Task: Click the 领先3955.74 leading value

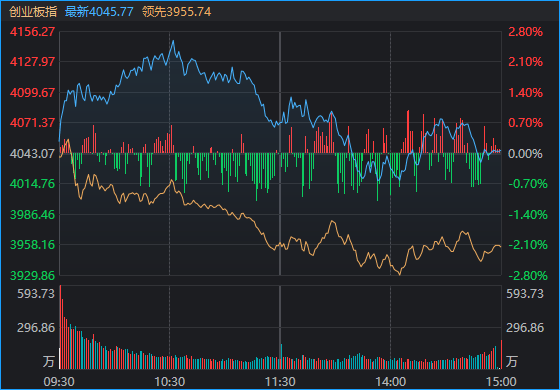Action: point(176,12)
